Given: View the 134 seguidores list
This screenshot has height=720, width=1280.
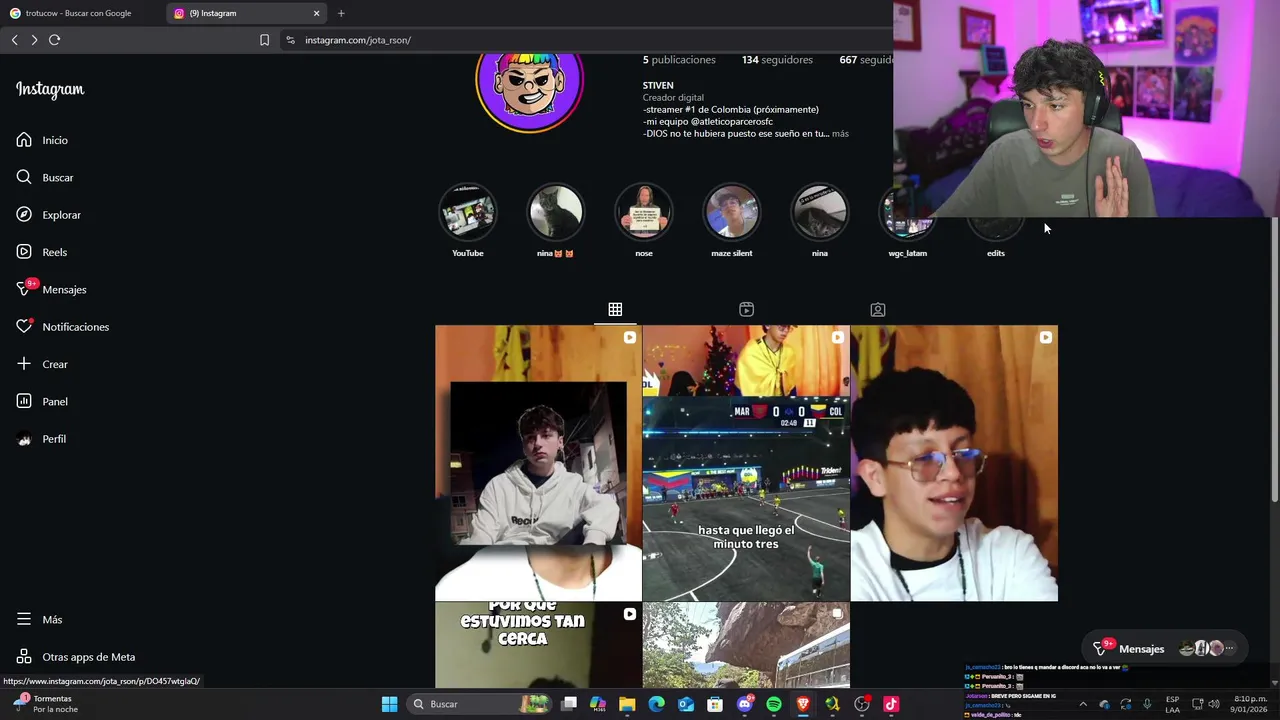Looking at the screenshot, I should click(x=777, y=60).
